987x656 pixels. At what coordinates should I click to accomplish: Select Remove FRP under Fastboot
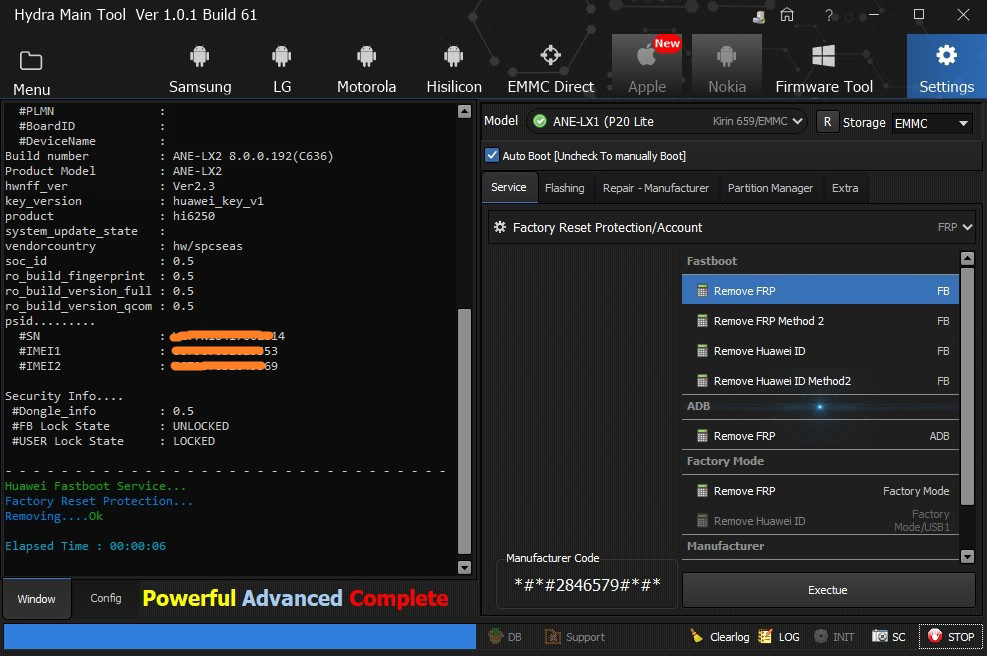[x=820, y=291]
